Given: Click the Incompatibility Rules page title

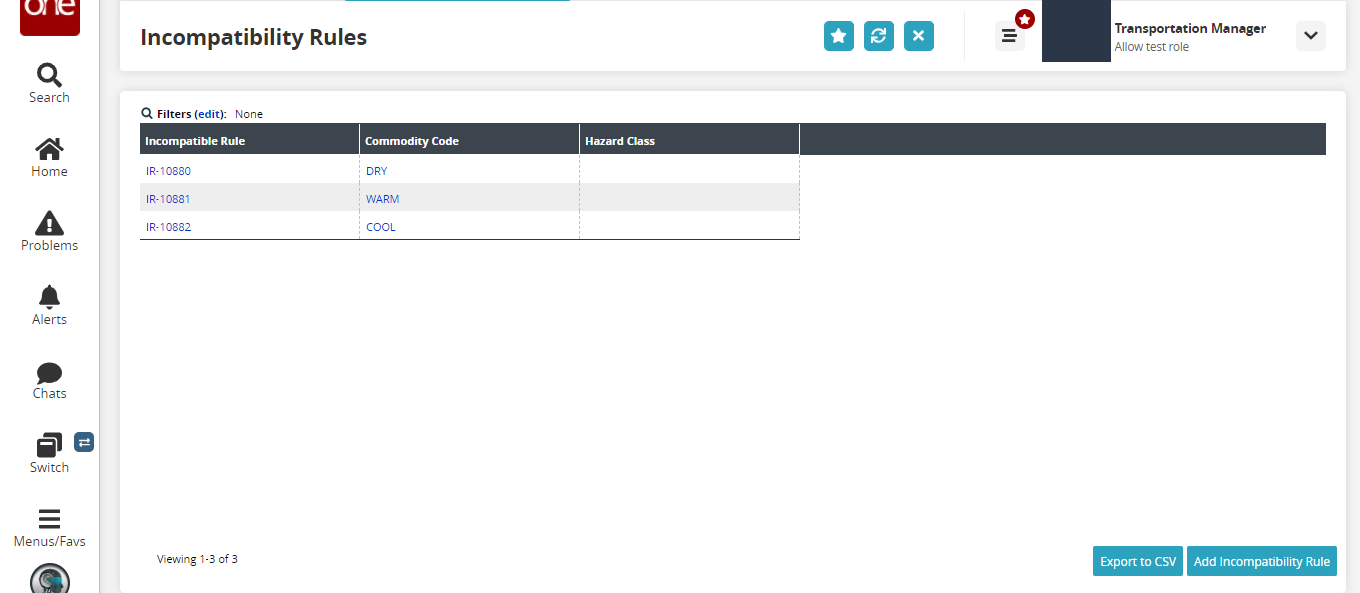Looking at the screenshot, I should (254, 37).
